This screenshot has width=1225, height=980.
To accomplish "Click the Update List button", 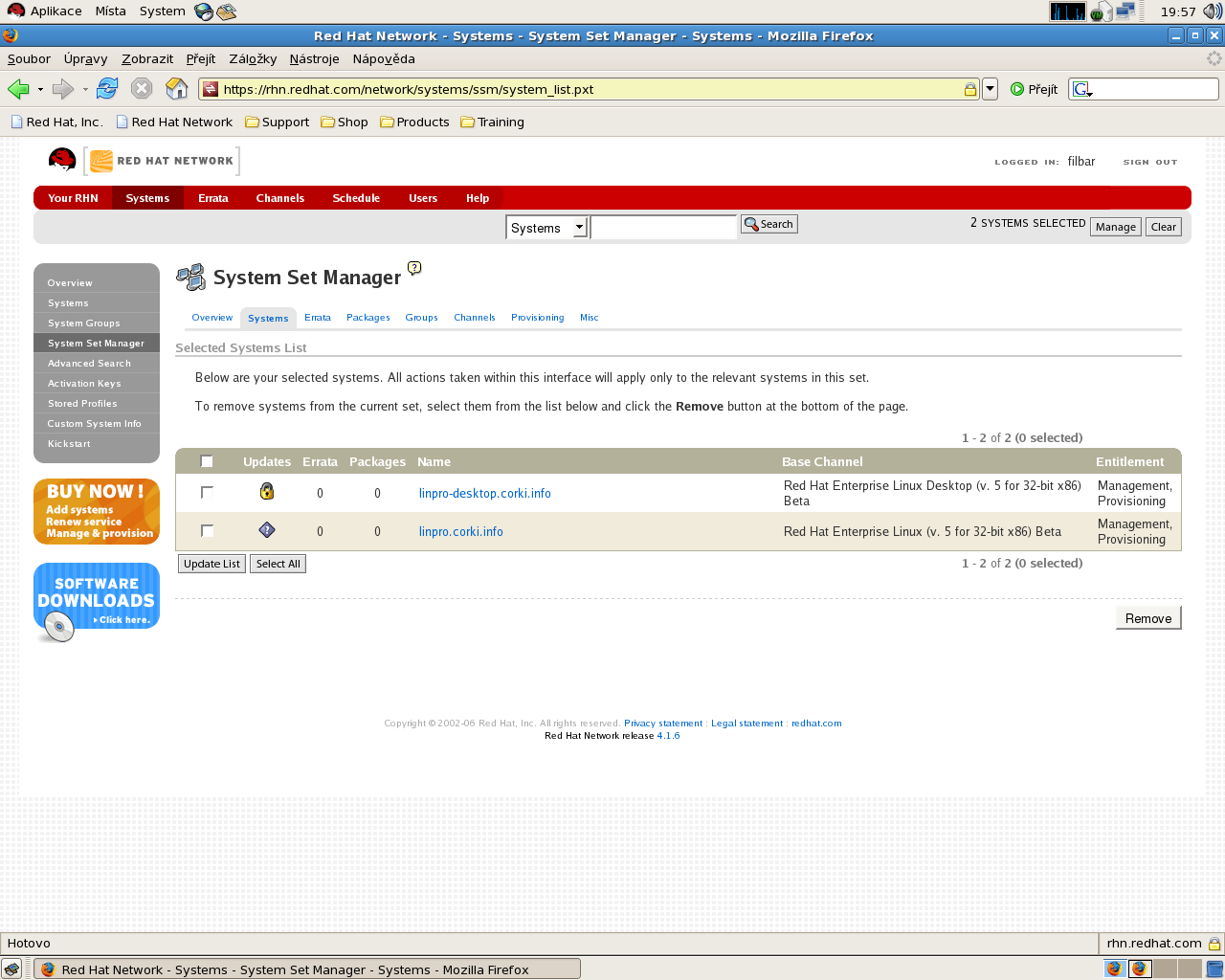I will [212, 564].
